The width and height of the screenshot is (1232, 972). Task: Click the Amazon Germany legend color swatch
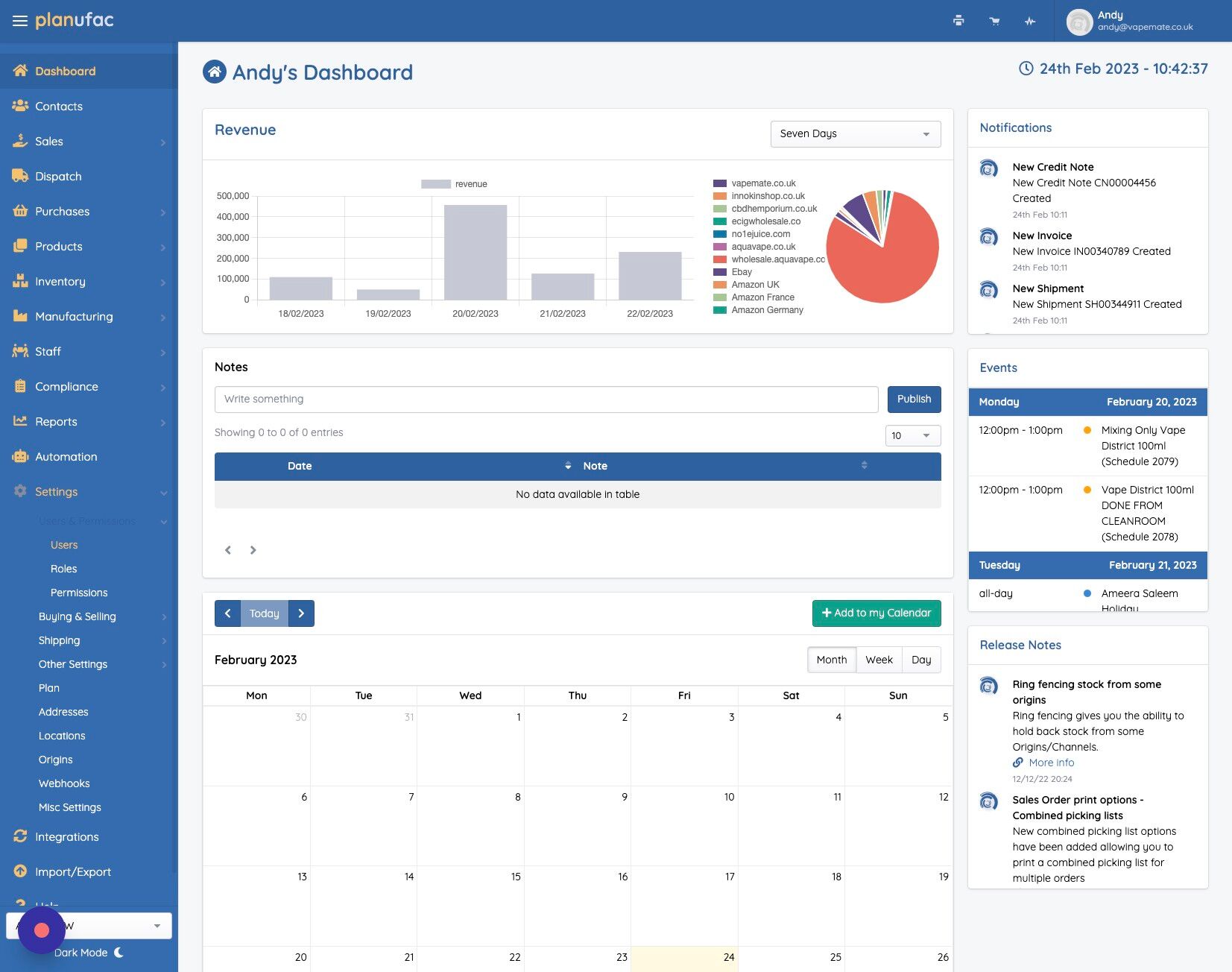point(720,310)
